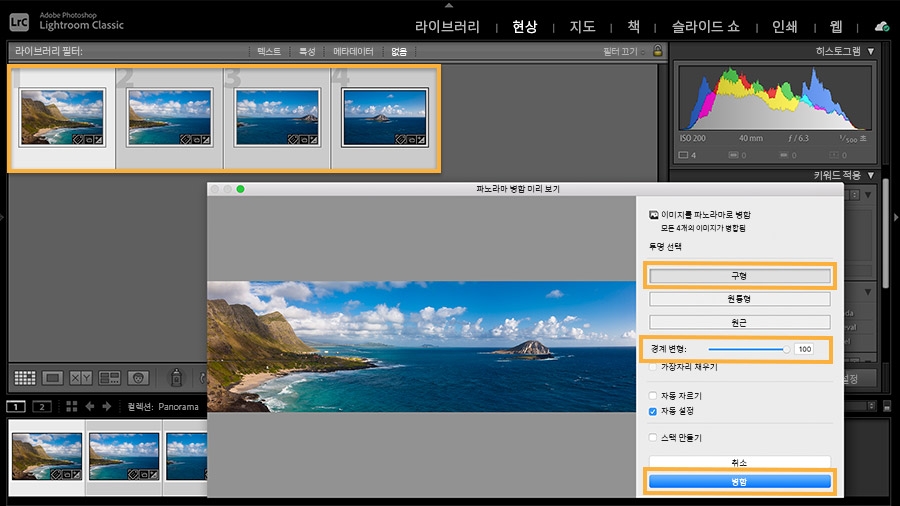Click the 컬렉션: Panorama source label
This screenshot has width=900, height=506.
[x=163, y=406]
